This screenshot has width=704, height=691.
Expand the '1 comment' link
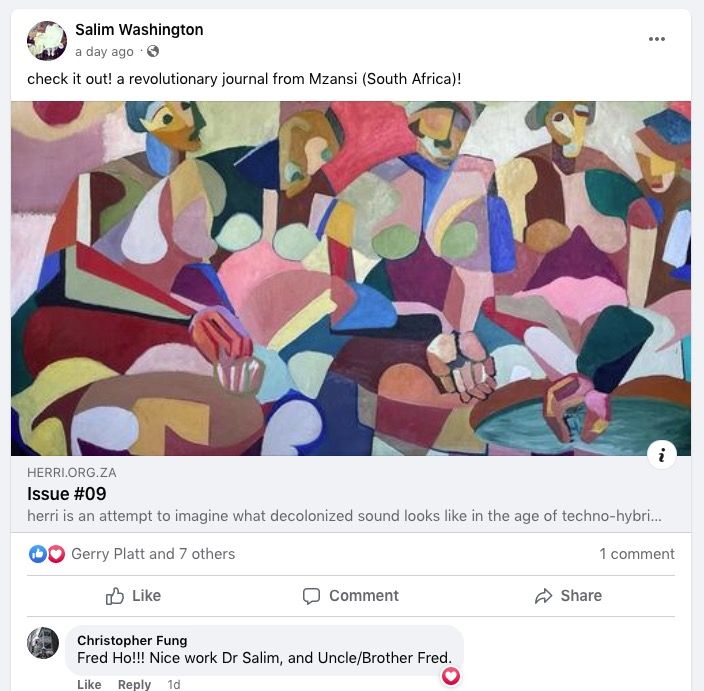click(637, 554)
